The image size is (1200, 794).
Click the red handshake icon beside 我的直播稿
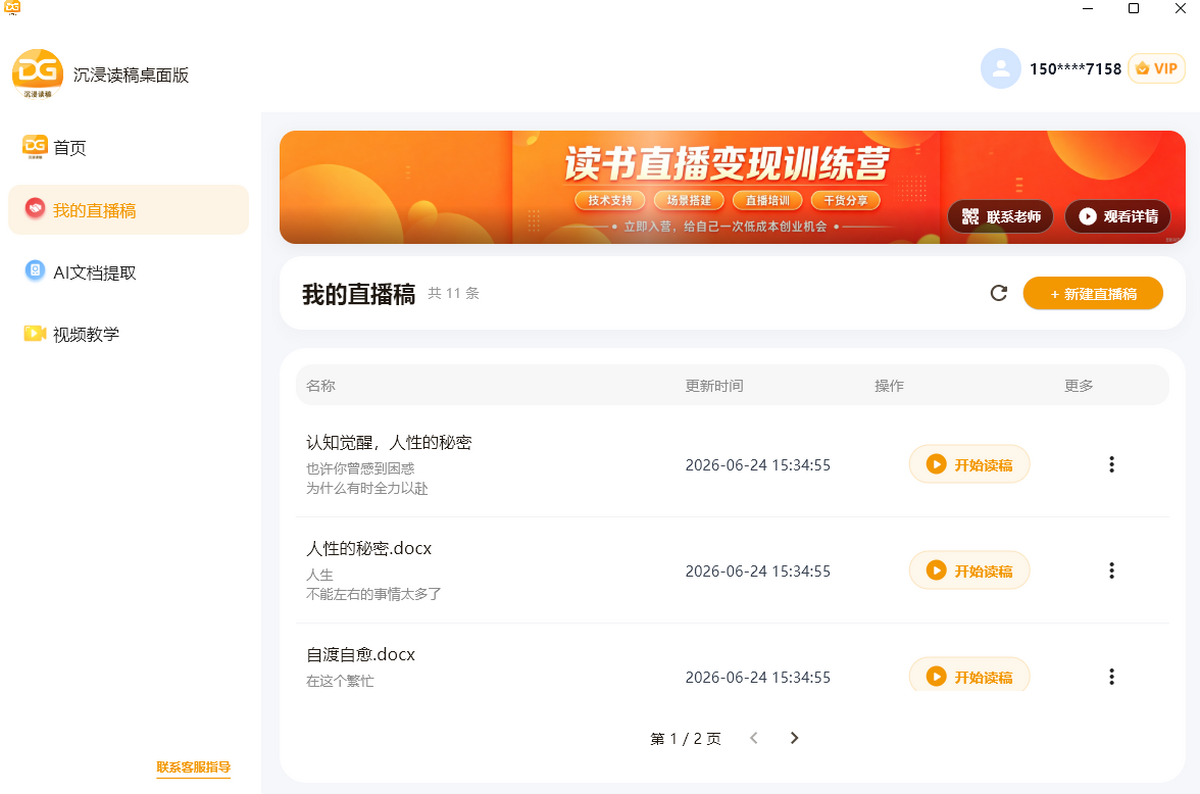click(x=35, y=209)
